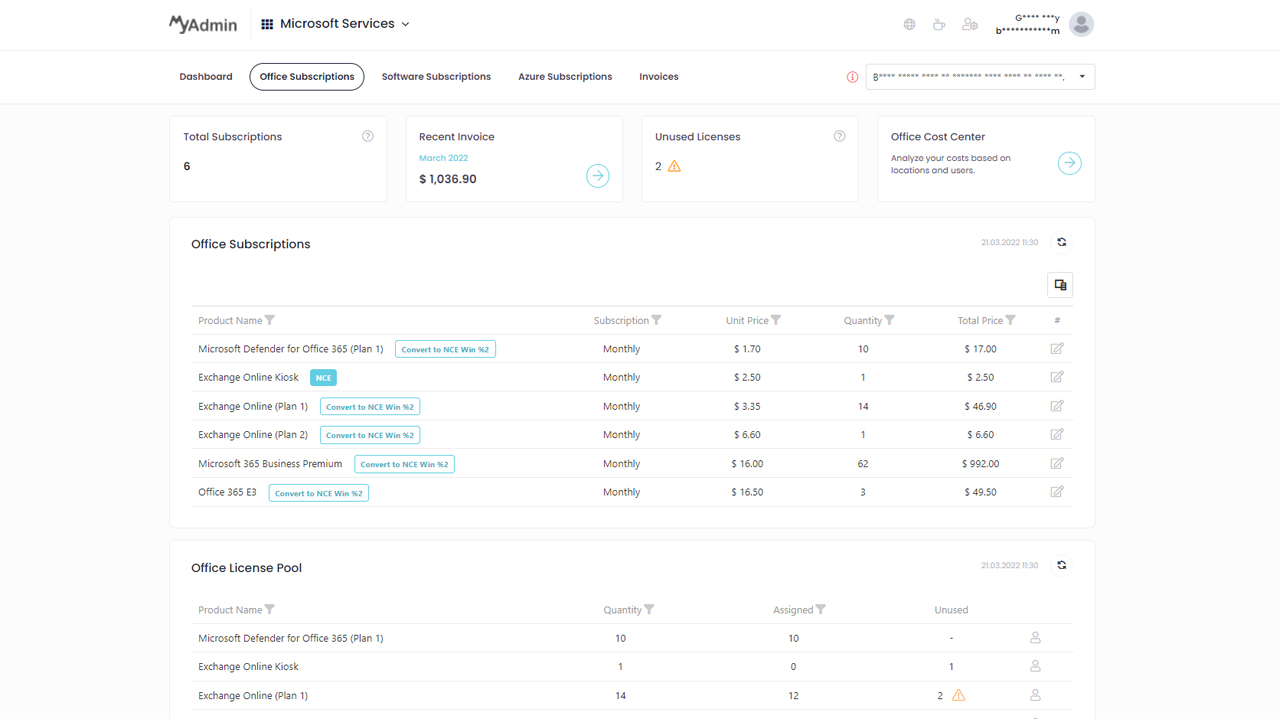This screenshot has height=720, width=1280.
Task: Open the profile avatar menu
Action: pos(1081,24)
